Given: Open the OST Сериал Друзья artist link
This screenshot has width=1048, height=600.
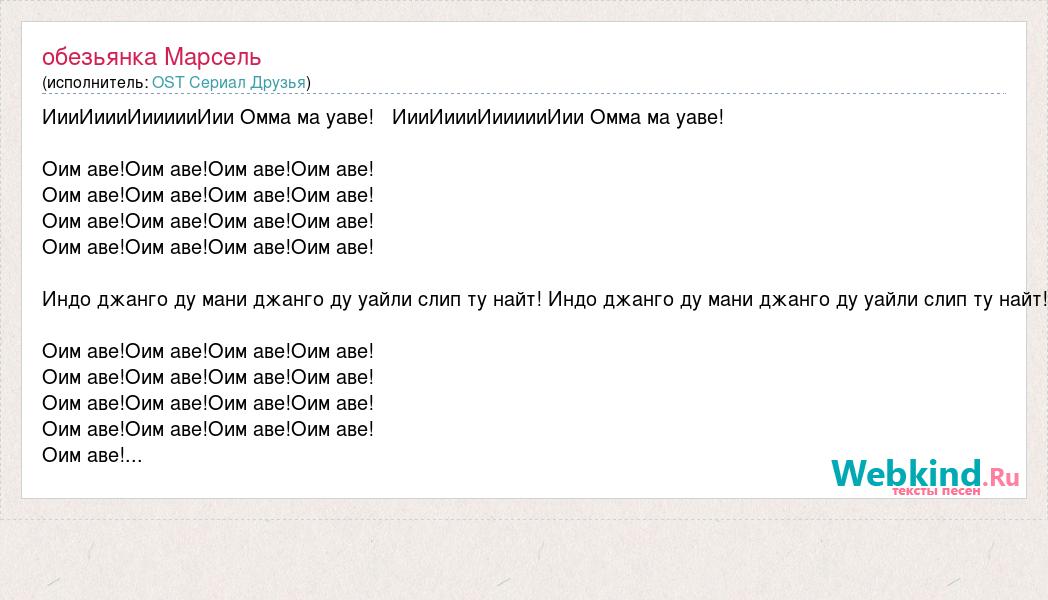Looking at the screenshot, I should point(229,83).
